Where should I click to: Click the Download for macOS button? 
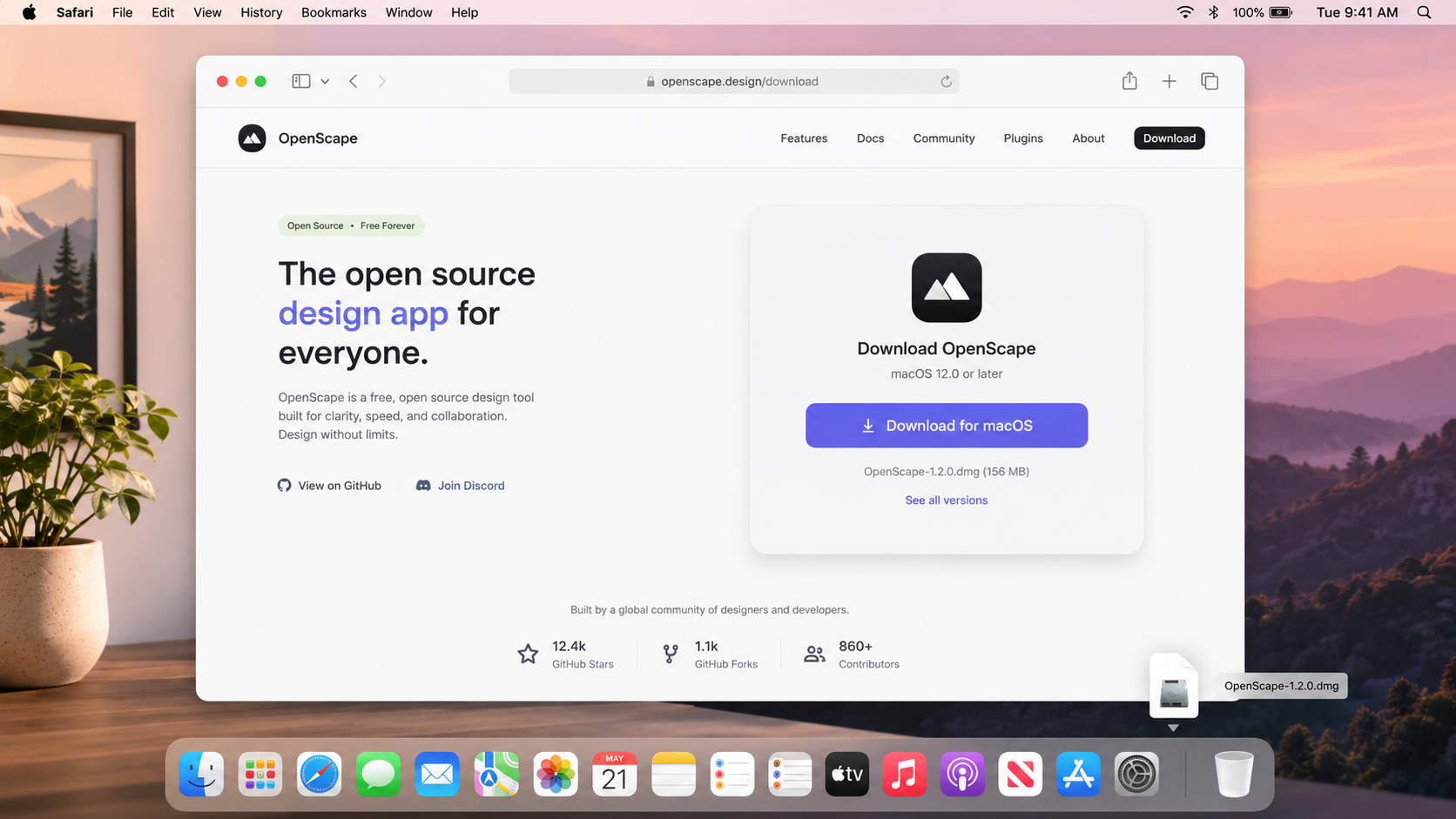(947, 426)
